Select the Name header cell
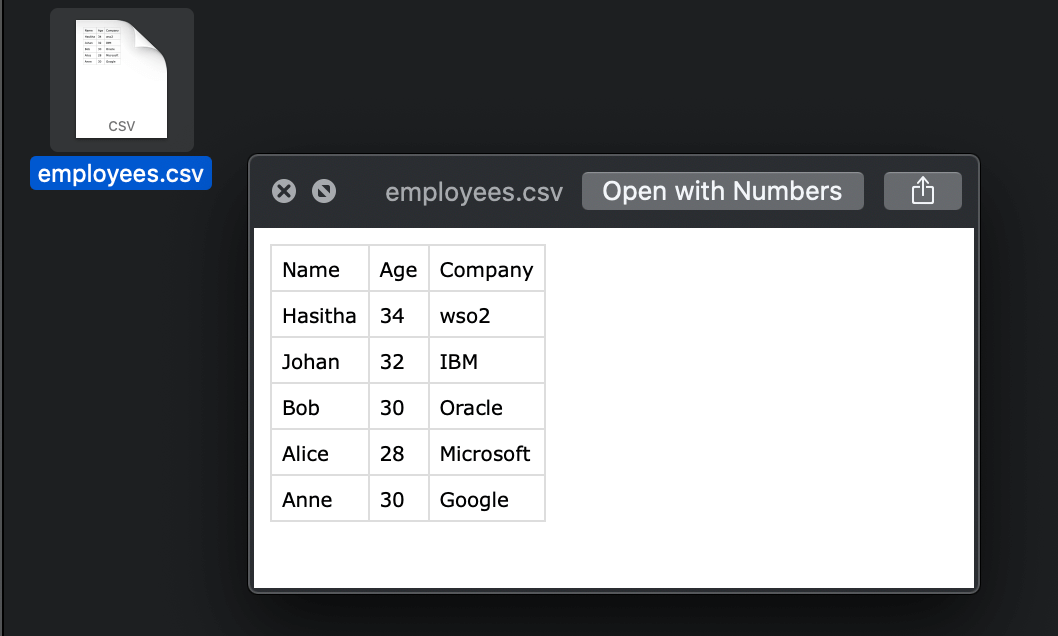1058x636 pixels. point(320,269)
